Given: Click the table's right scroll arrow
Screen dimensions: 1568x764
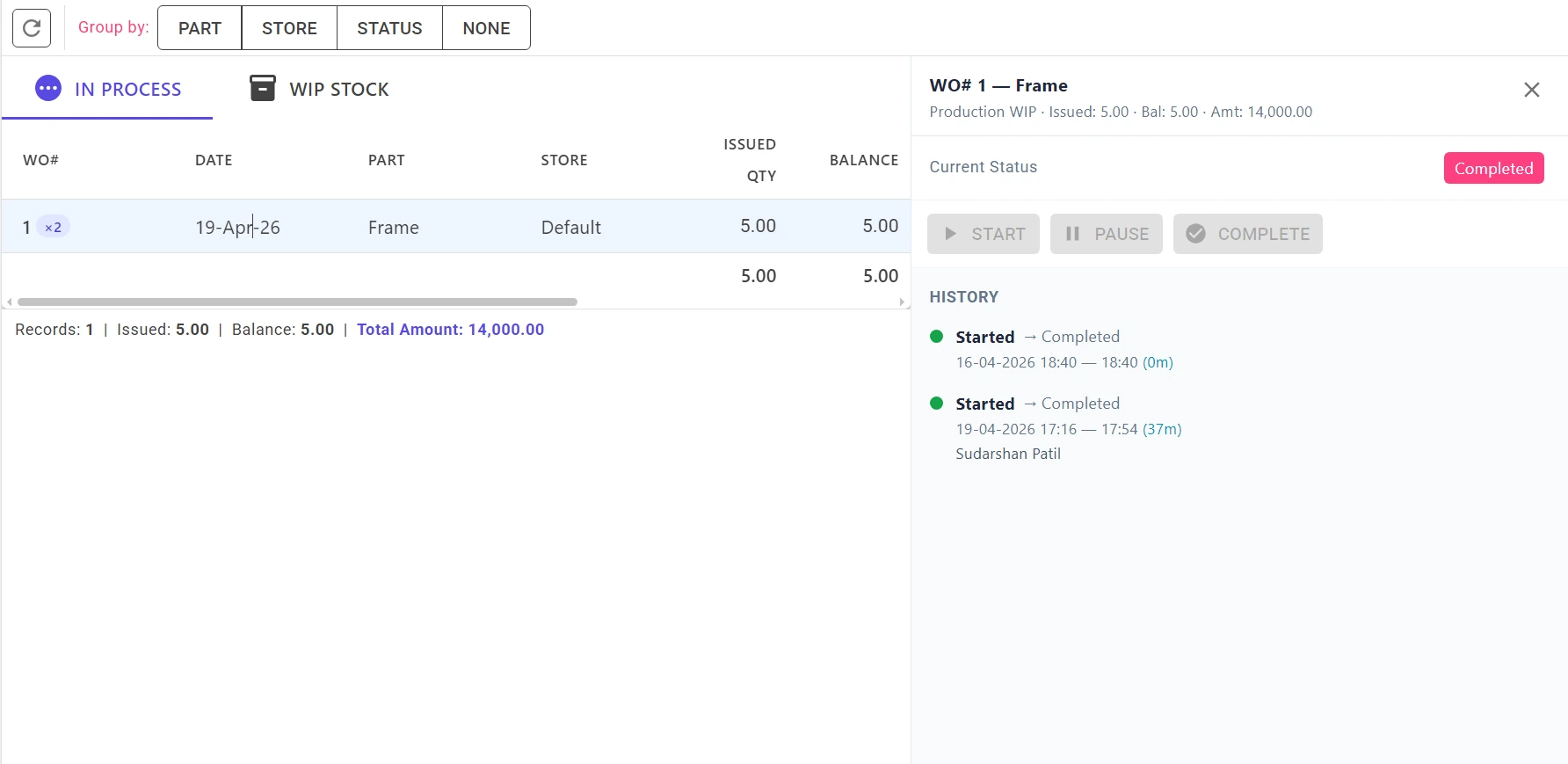Looking at the screenshot, I should click(902, 302).
